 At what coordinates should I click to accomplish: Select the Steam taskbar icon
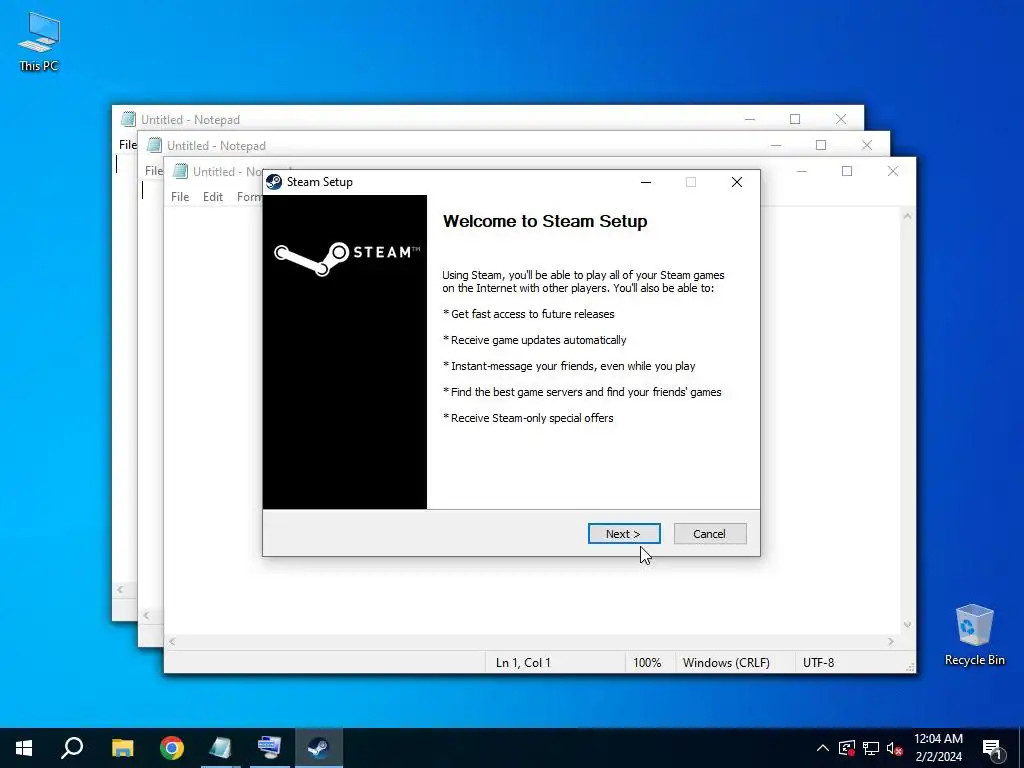coord(319,748)
